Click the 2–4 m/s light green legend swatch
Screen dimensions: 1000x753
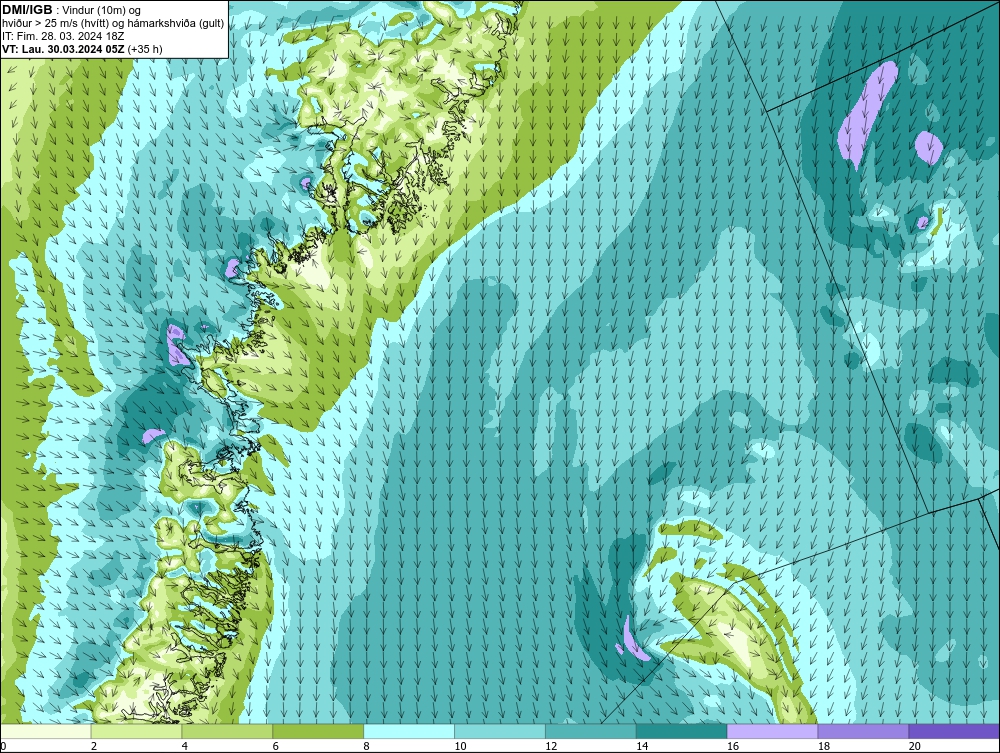click(136, 731)
